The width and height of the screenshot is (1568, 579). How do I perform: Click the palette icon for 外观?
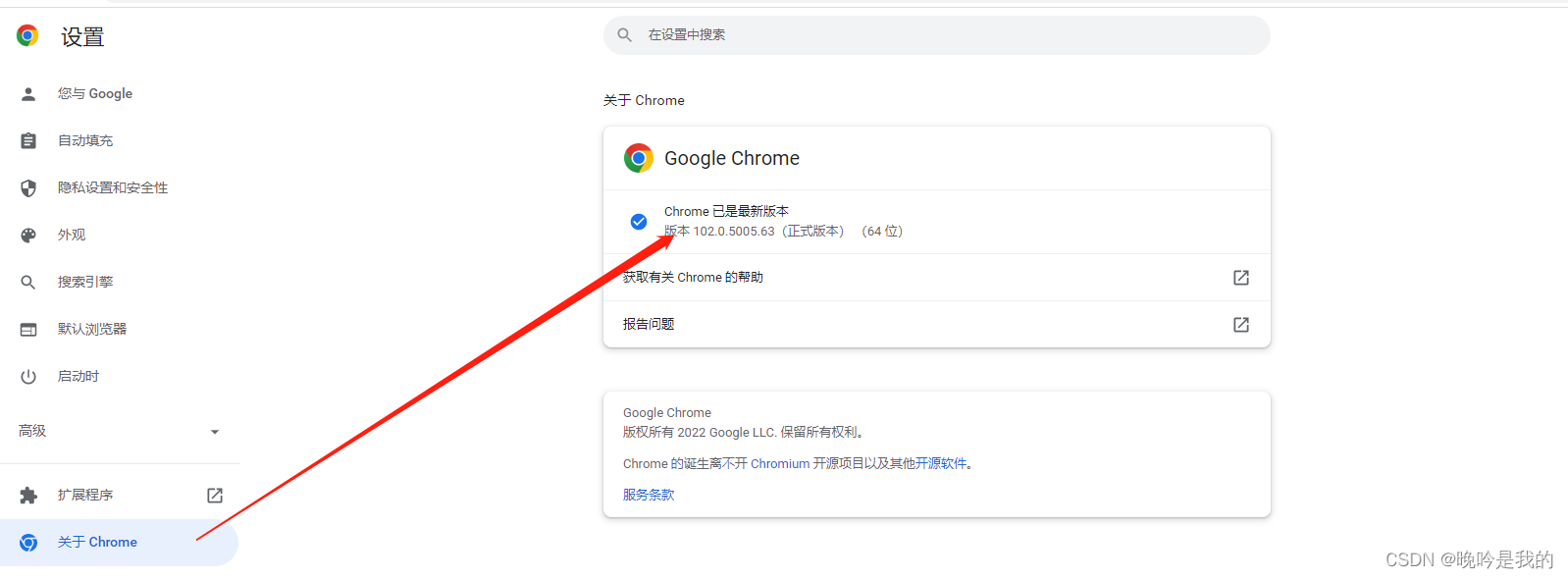point(28,236)
